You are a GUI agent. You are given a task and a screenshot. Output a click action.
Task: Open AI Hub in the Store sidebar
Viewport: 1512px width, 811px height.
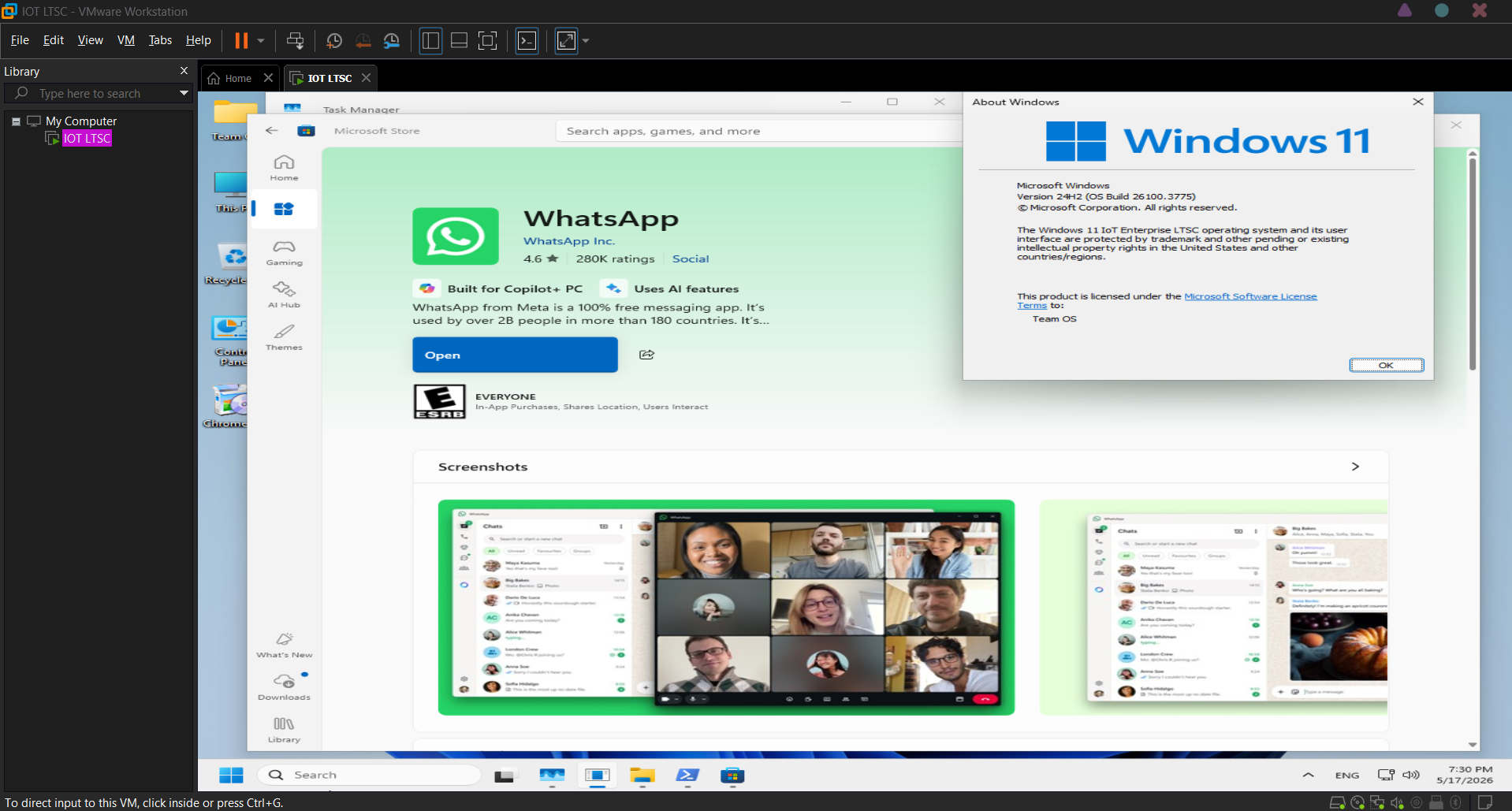coord(284,295)
